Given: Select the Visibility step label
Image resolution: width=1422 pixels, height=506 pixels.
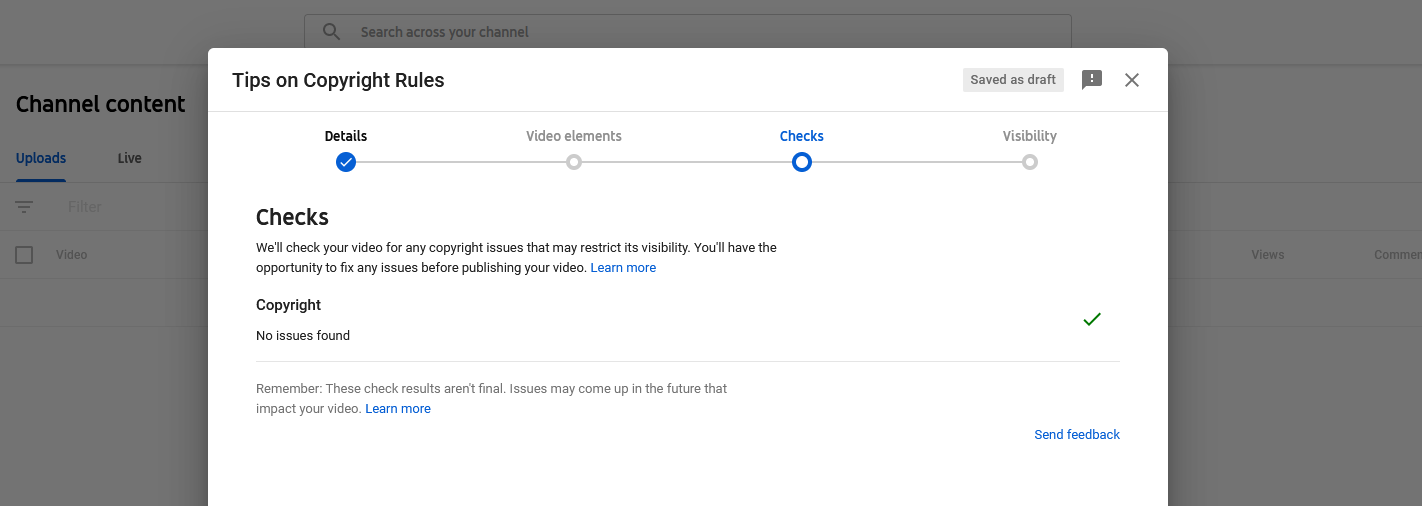Looking at the screenshot, I should [1030, 136].
